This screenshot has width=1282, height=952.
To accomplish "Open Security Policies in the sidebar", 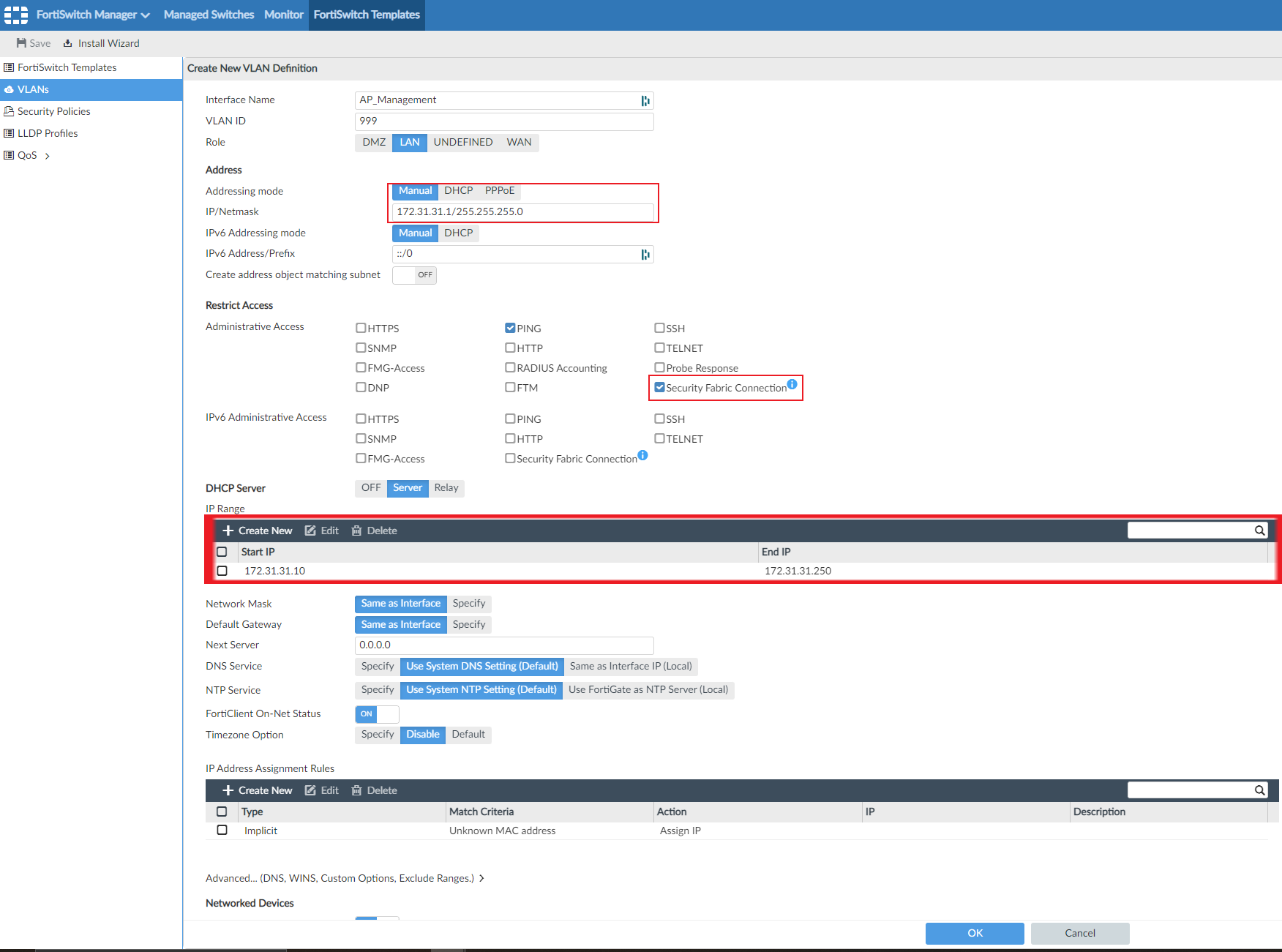I will (x=53, y=110).
